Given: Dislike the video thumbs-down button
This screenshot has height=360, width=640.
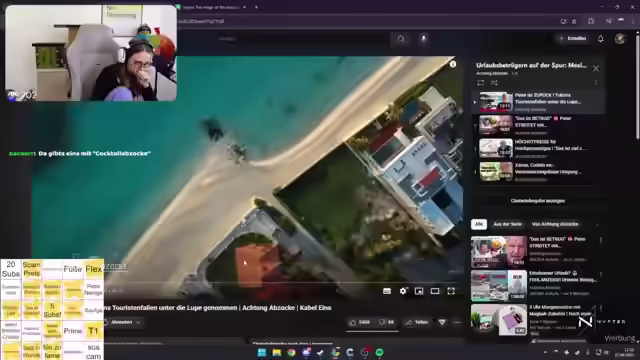Looking at the screenshot, I should [386, 322].
